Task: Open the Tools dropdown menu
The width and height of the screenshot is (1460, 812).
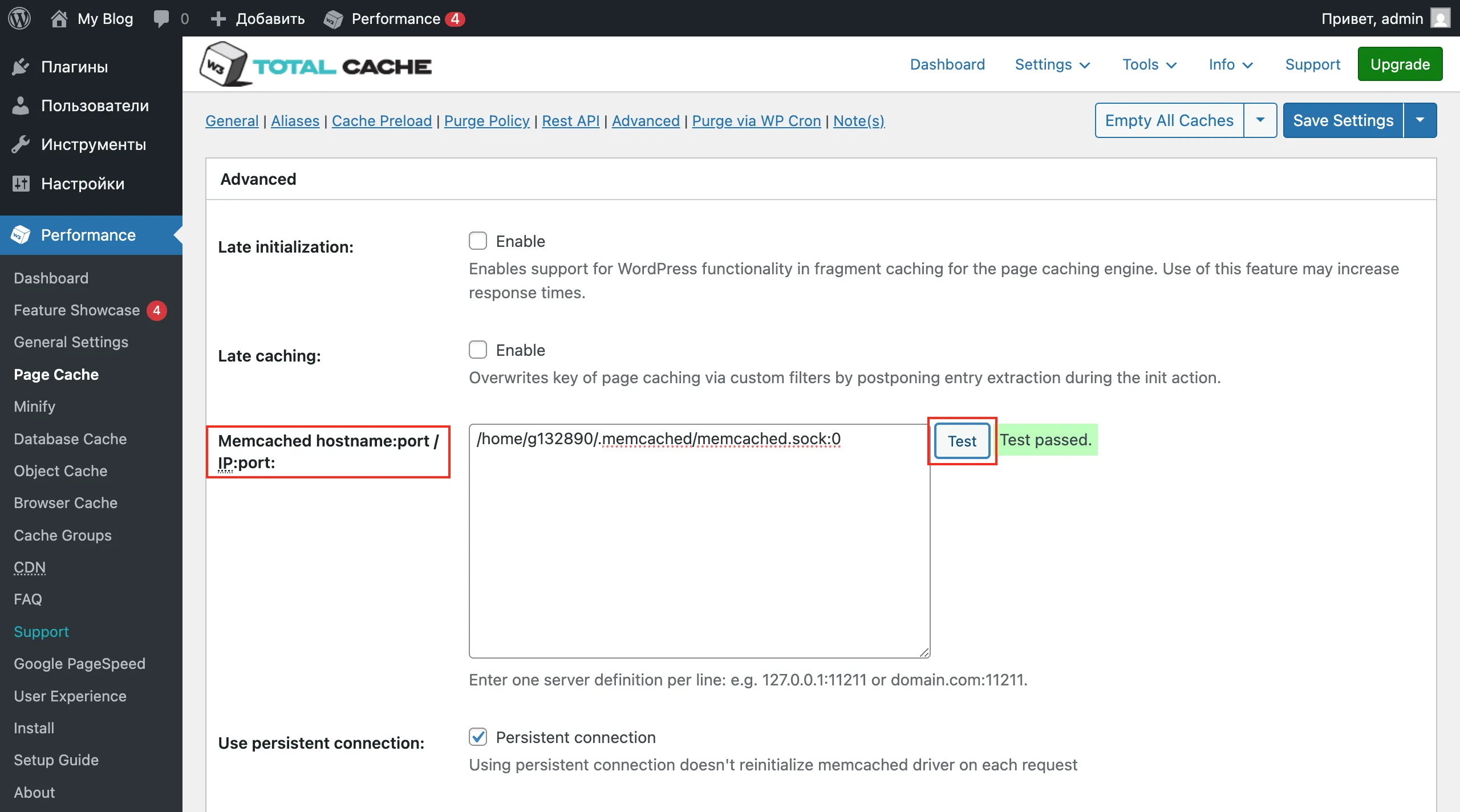Action: [x=1149, y=64]
